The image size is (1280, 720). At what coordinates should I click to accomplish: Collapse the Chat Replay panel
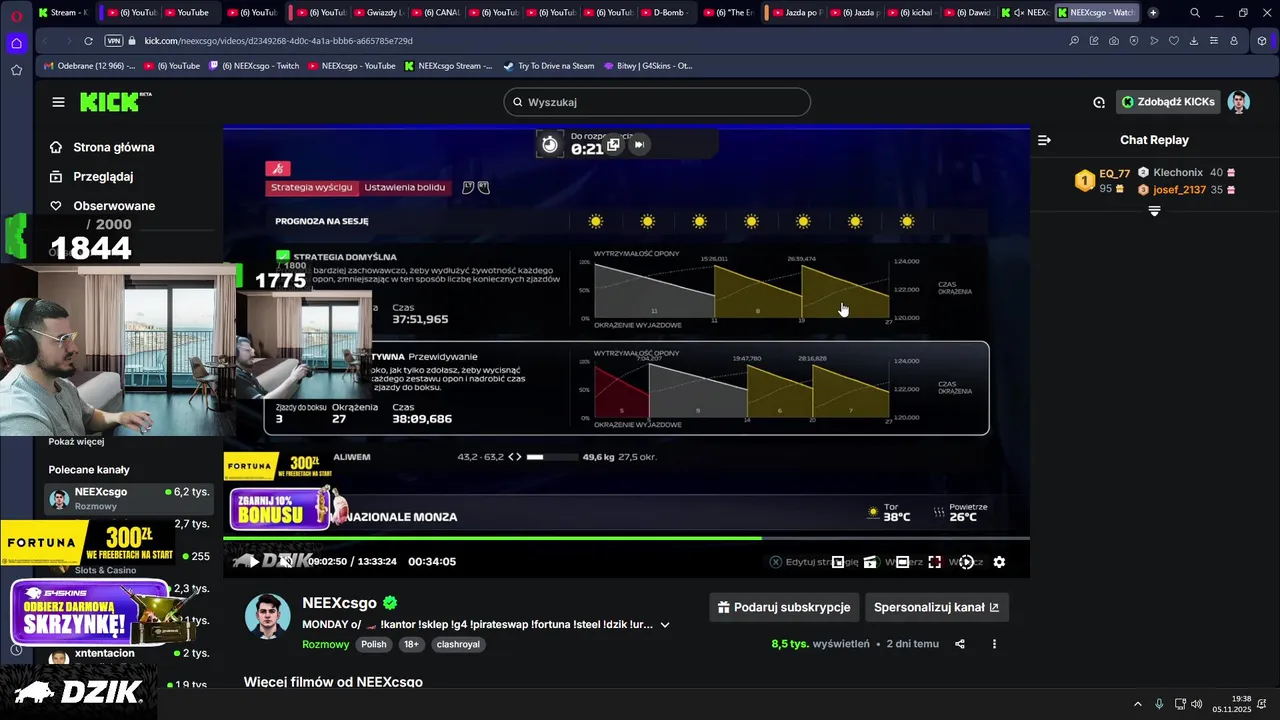[x=1044, y=140]
